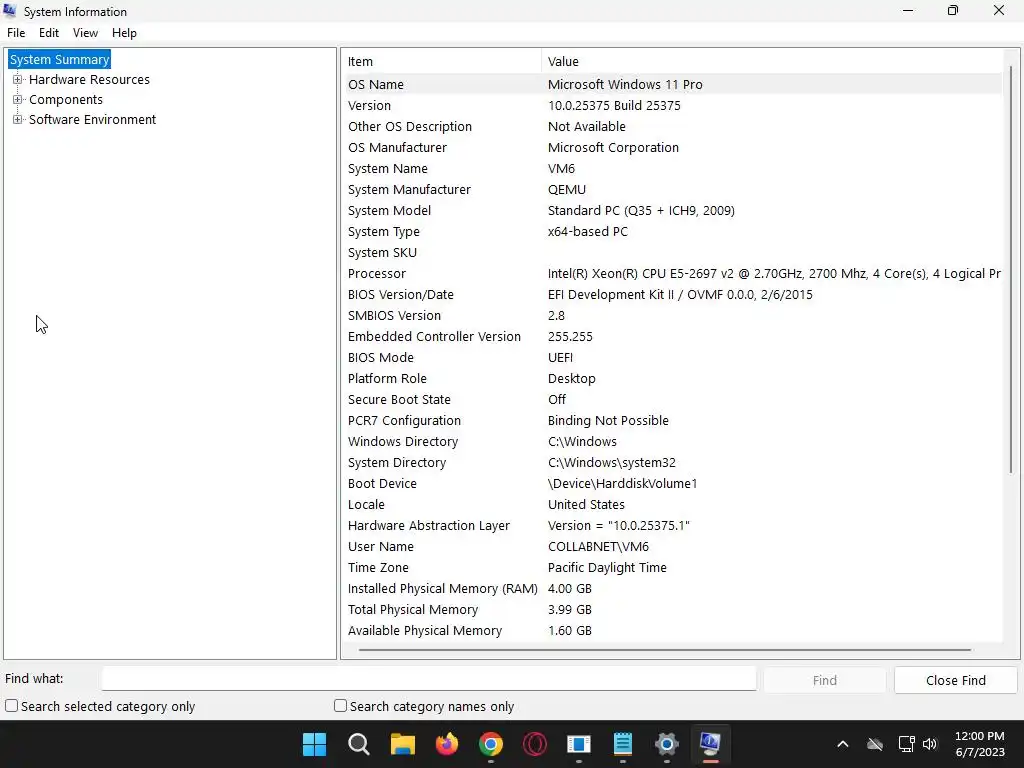1024x768 pixels.
Task: Select the Platform Role row
Action: tap(674, 379)
